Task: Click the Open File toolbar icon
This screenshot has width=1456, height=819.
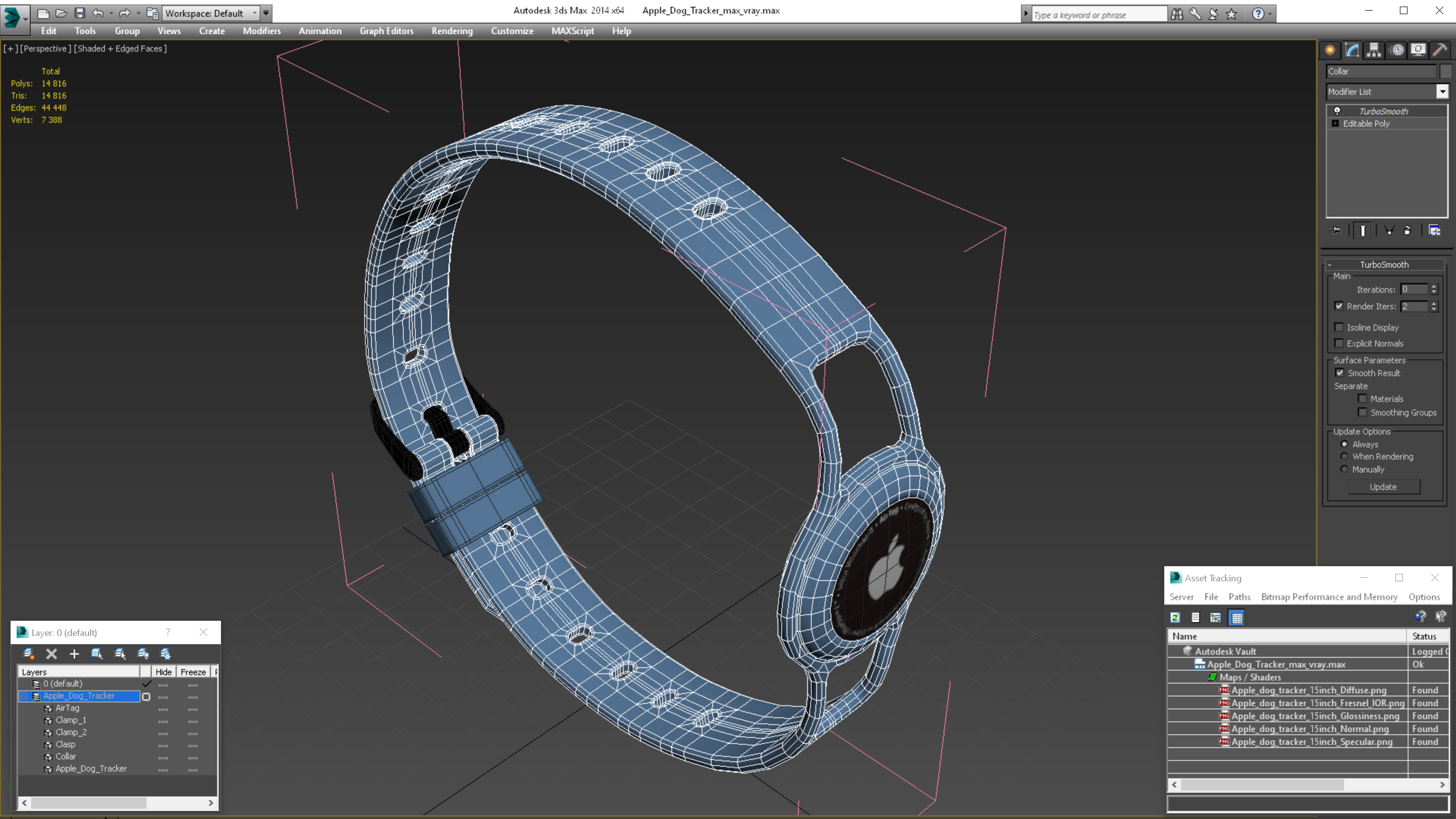Action: (x=62, y=13)
